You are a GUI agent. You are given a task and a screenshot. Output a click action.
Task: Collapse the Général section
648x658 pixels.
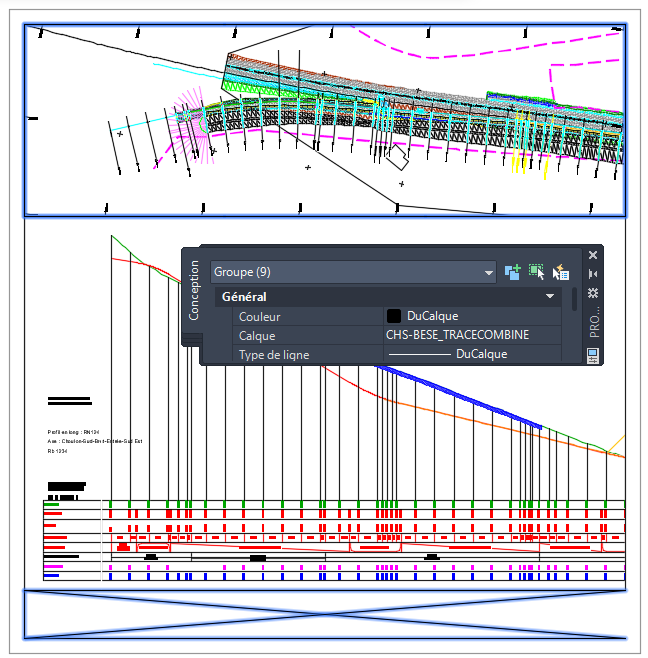550,296
